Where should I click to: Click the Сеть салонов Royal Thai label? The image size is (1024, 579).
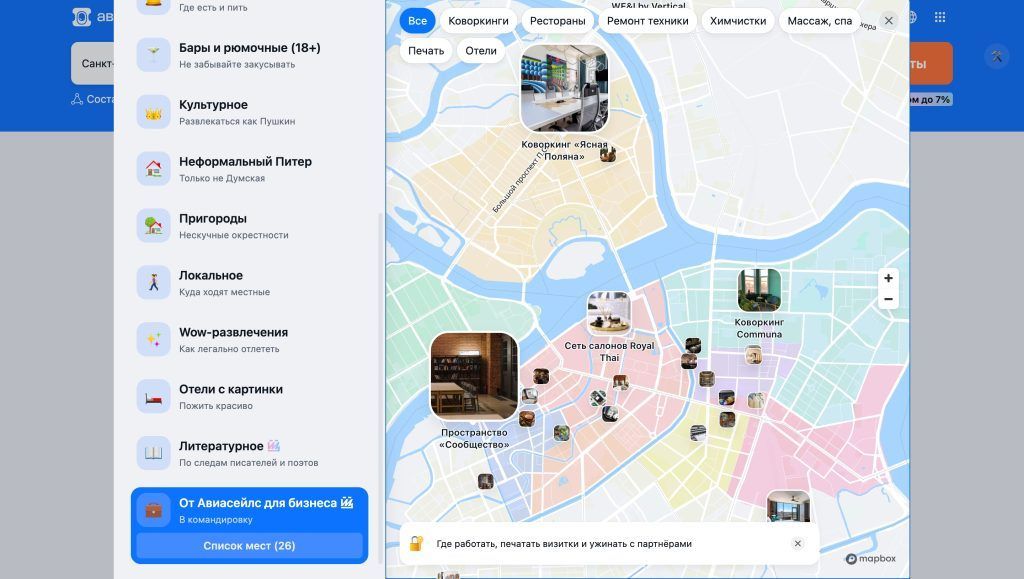pos(609,352)
